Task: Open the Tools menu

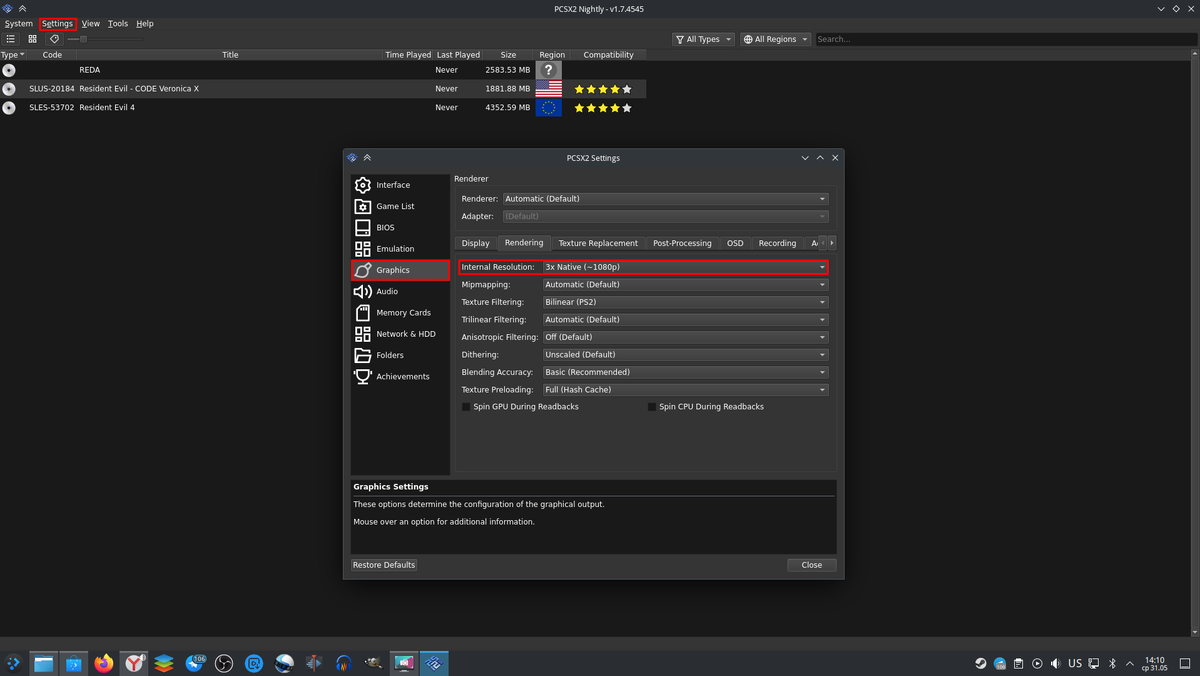Action: tap(118, 23)
